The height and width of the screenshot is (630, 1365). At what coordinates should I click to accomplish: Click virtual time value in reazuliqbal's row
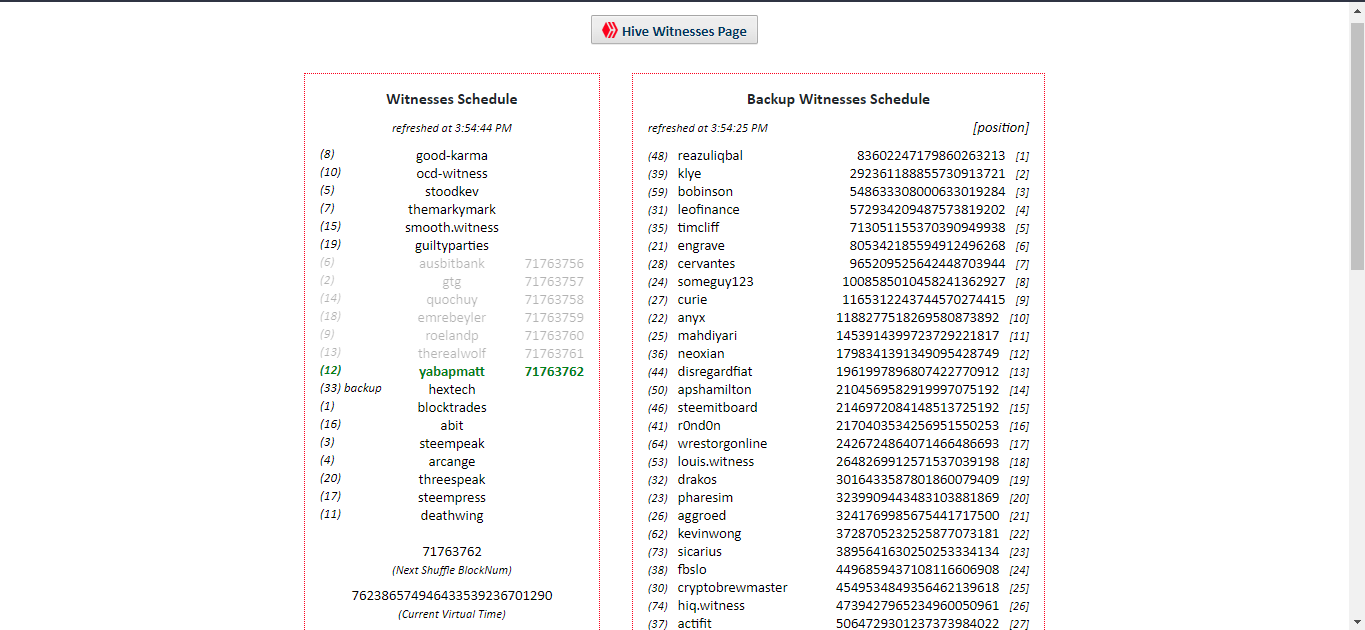[x=931, y=155]
